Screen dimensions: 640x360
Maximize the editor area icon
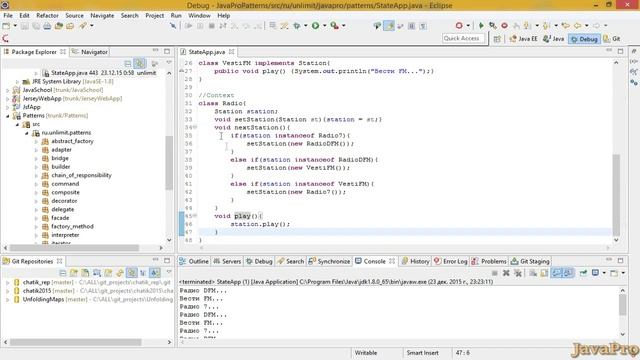coord(620,51)
